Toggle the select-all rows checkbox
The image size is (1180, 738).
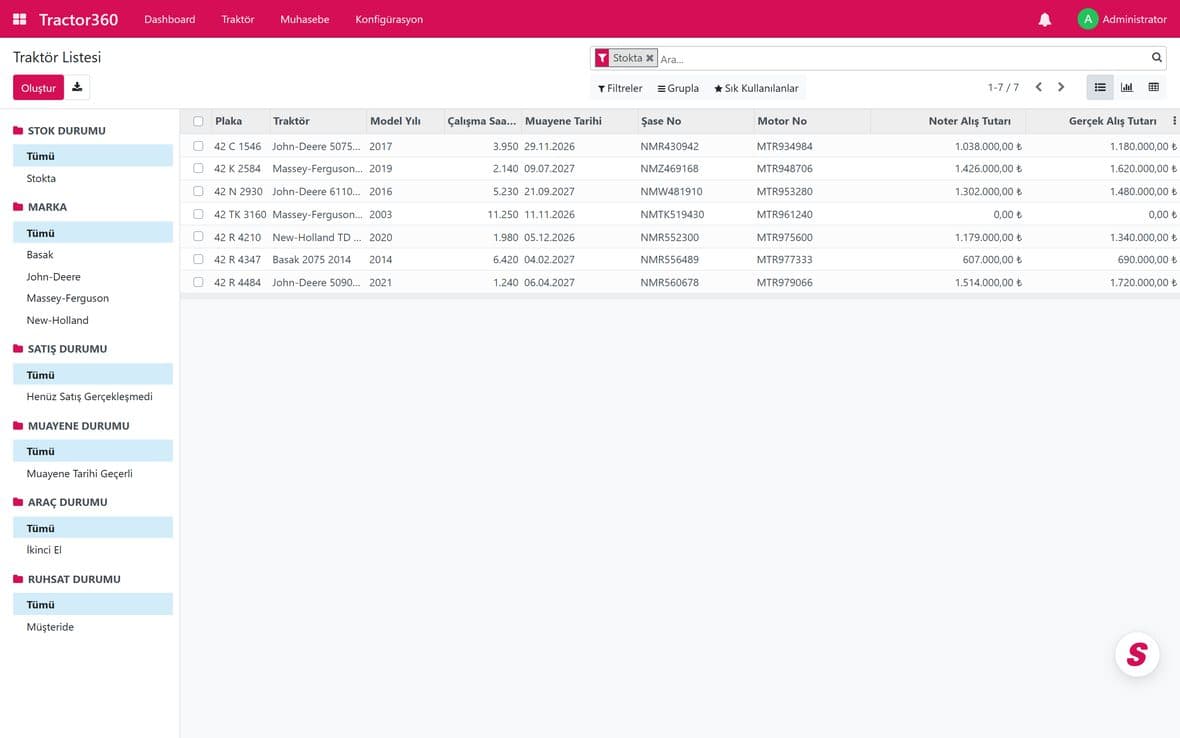coord(198,121)
